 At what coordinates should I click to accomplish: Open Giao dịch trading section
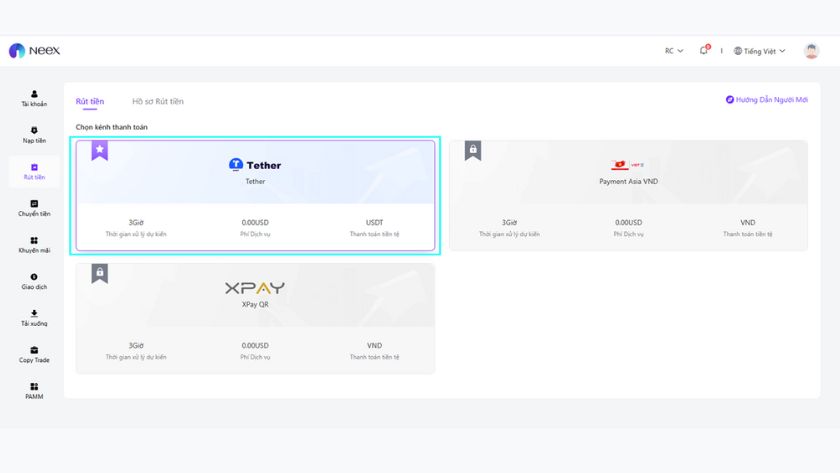[34, 281]
